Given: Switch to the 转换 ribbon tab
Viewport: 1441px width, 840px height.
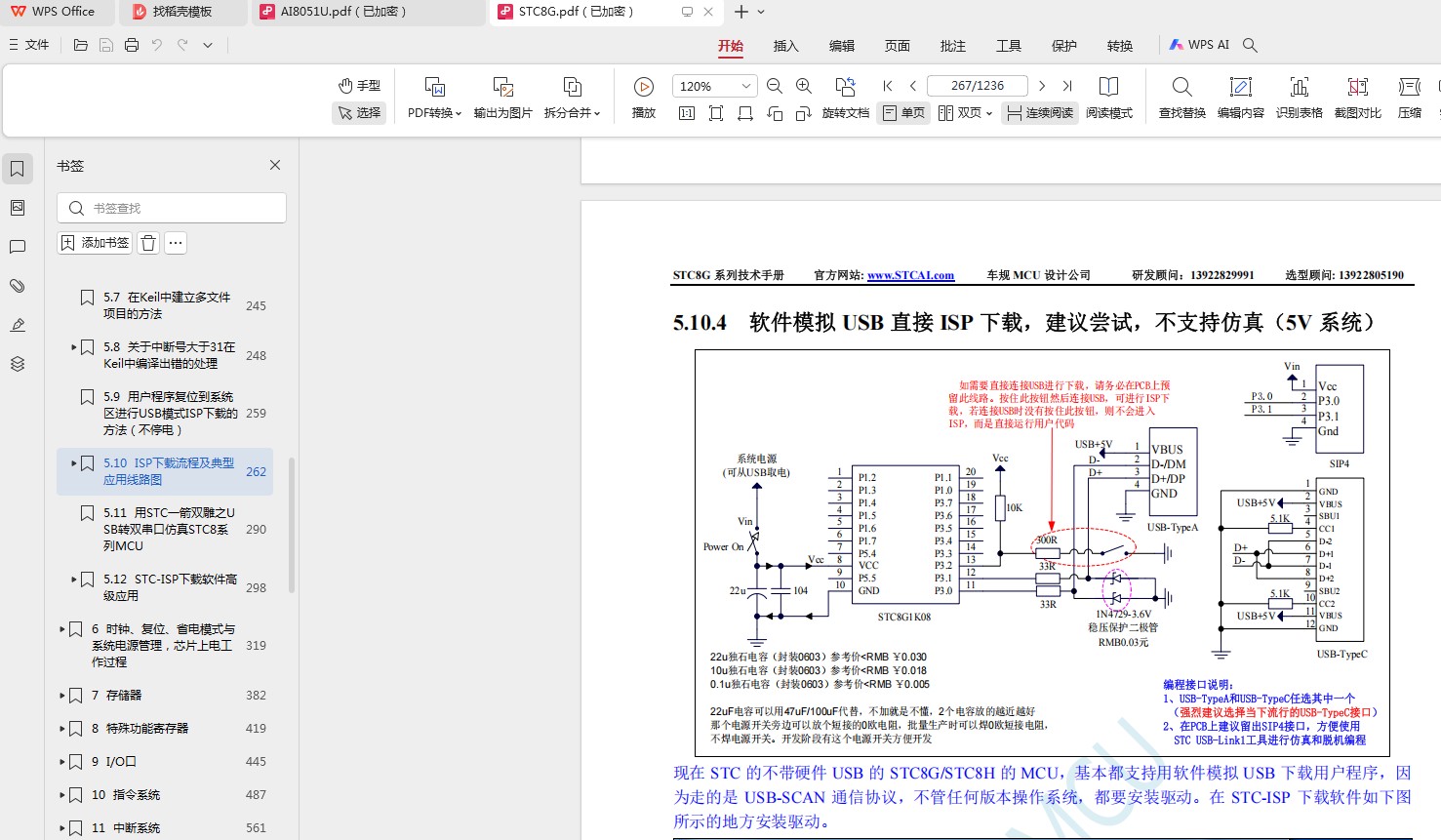Looking at the screenshot, I should point(1120,46).
